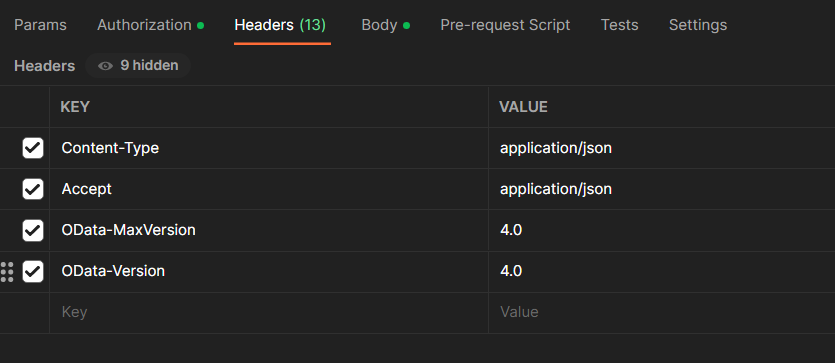The width and height of the screenshot is (835, 363).
Task: Disable the OData-MaxVersion header checkbox
Action: 33,230
